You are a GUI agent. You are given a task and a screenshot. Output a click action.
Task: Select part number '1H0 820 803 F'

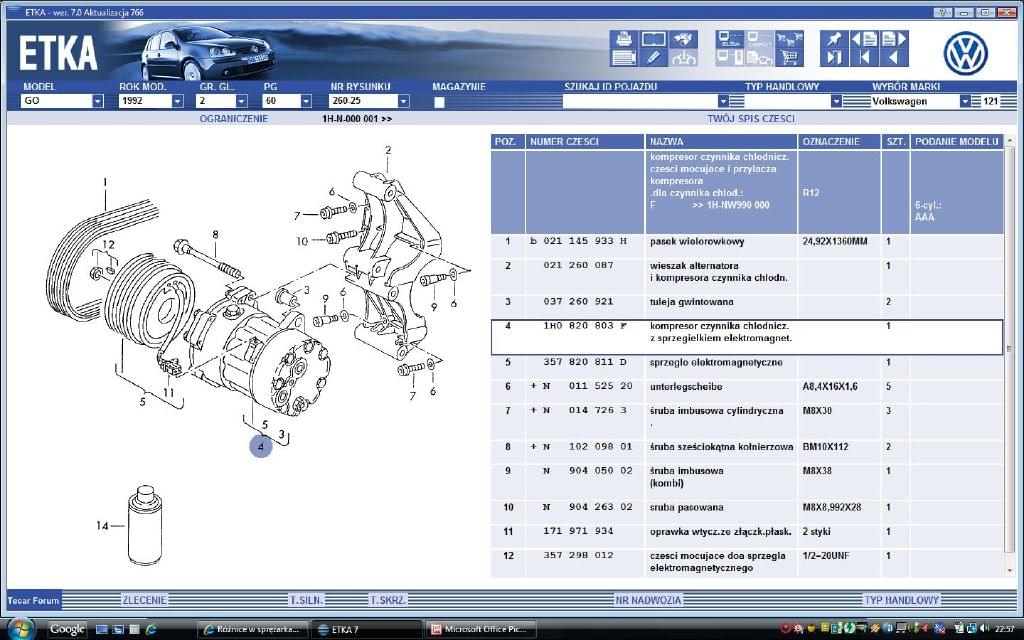[x=585, y=326]
